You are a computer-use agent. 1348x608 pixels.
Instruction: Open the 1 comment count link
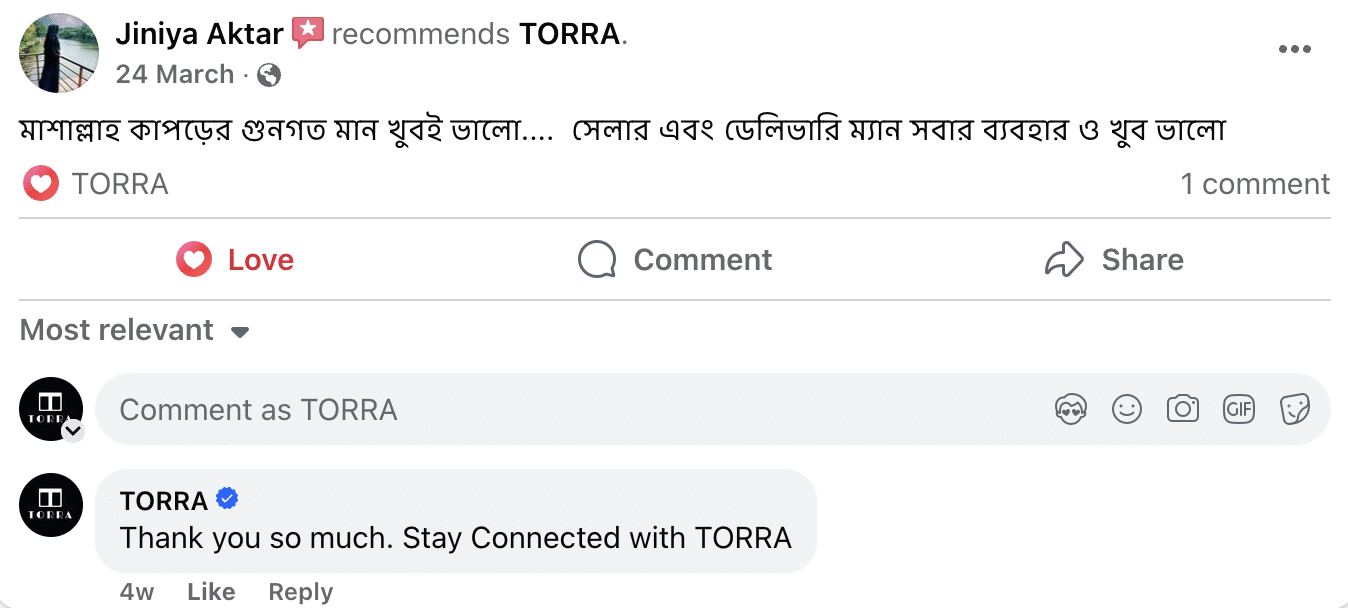click(1255, 184)
